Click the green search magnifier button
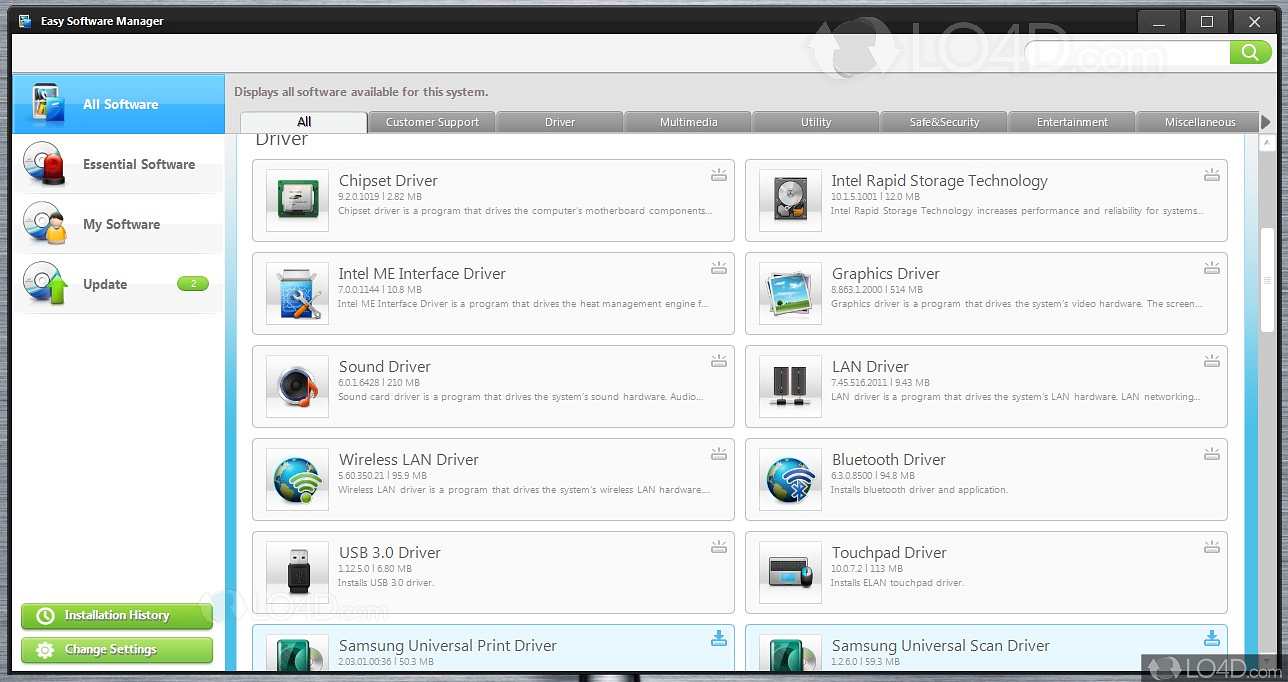The width and height of the screenshot is (1288, 682). [x=1250, y=52]
